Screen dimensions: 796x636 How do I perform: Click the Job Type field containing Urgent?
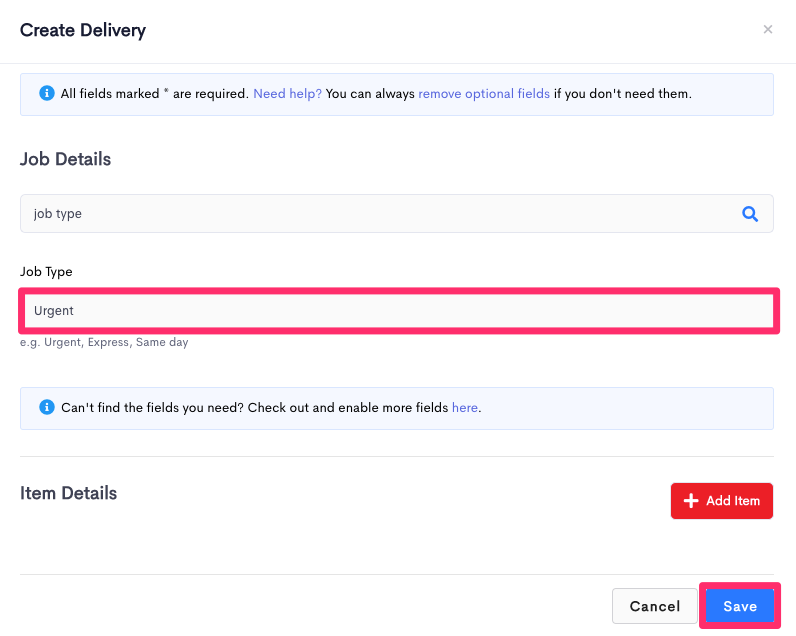pos(399,311)
